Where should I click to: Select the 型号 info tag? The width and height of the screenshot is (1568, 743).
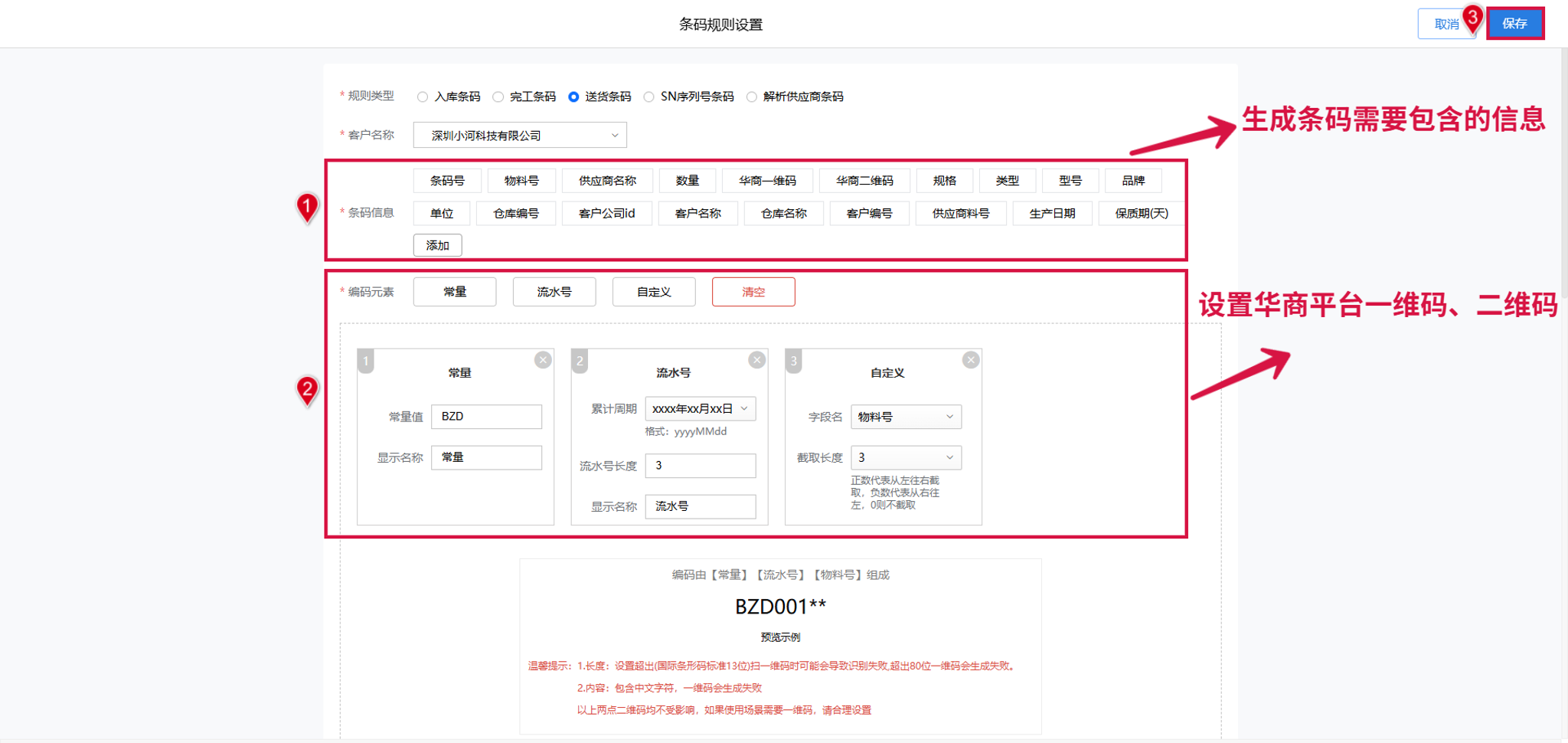[1070, 181]
